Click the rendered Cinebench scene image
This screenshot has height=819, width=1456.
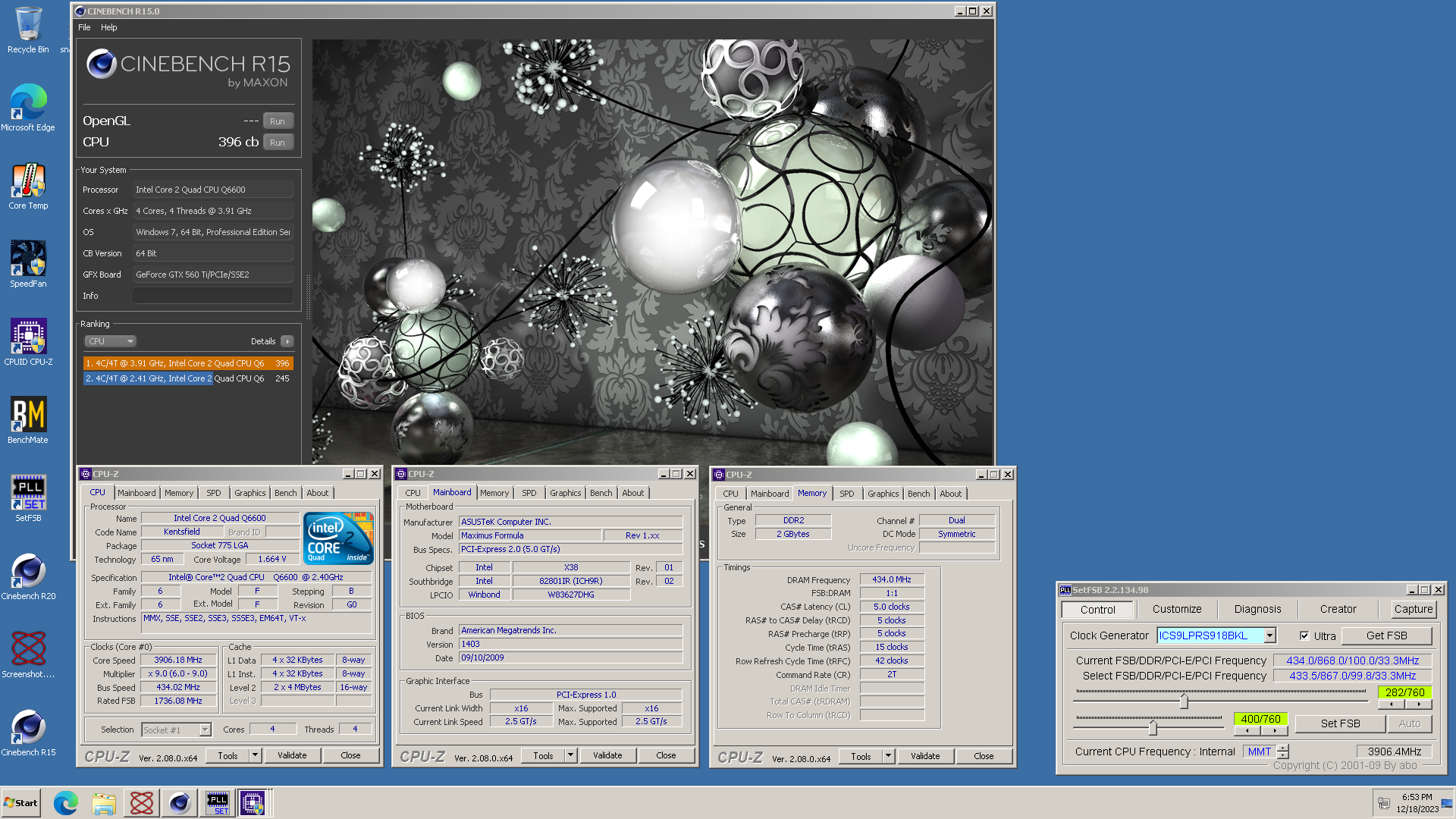click(652, 252)
